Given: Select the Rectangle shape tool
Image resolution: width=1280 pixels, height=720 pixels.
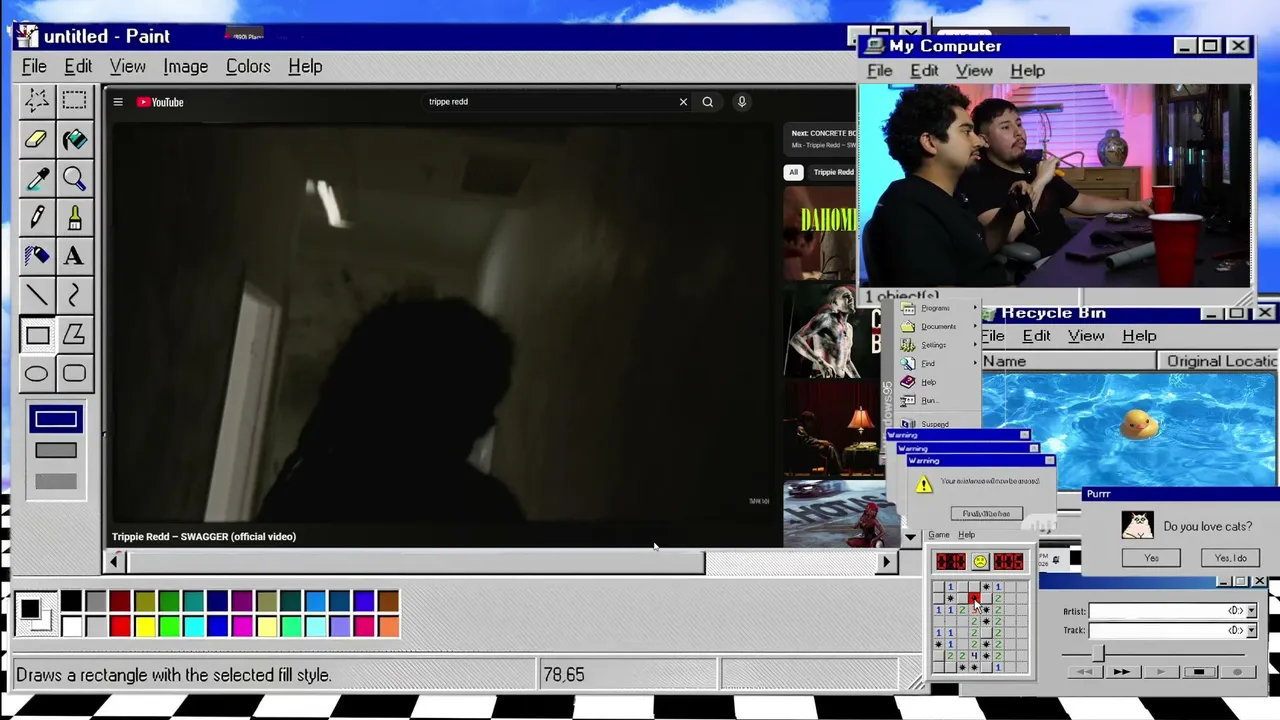Looking at the screenshot, I should [x=37, y=334].
